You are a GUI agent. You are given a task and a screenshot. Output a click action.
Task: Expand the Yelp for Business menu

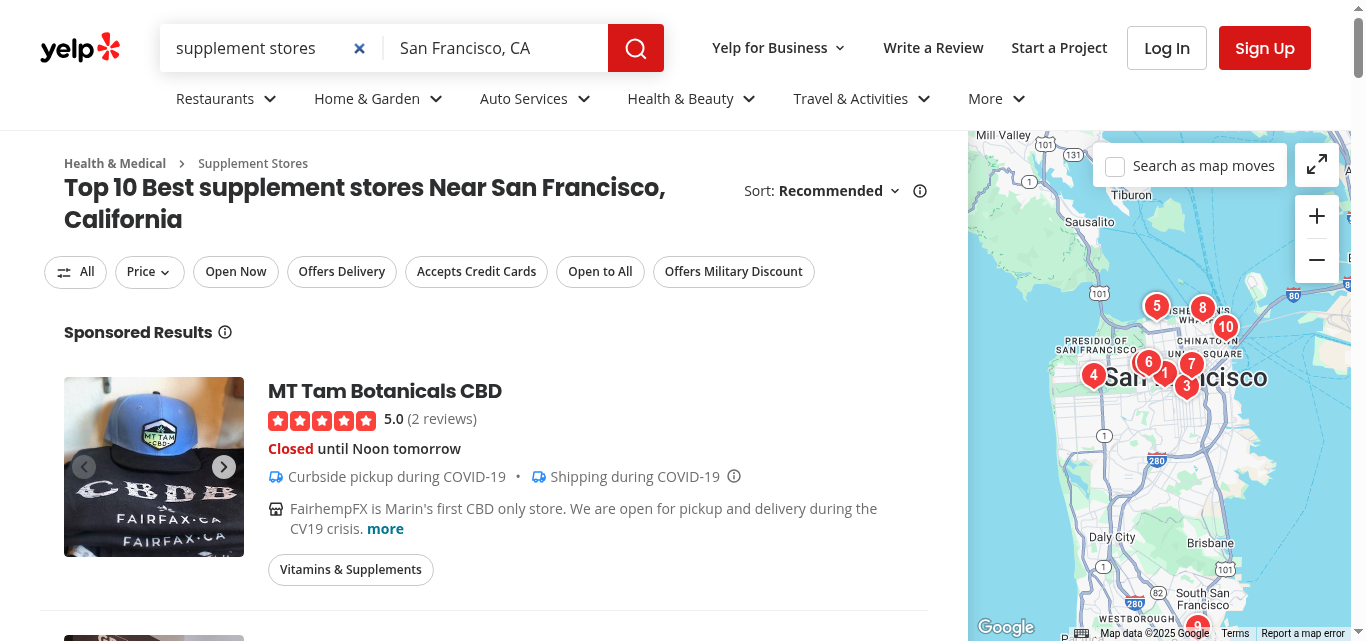tap(779, 48)
